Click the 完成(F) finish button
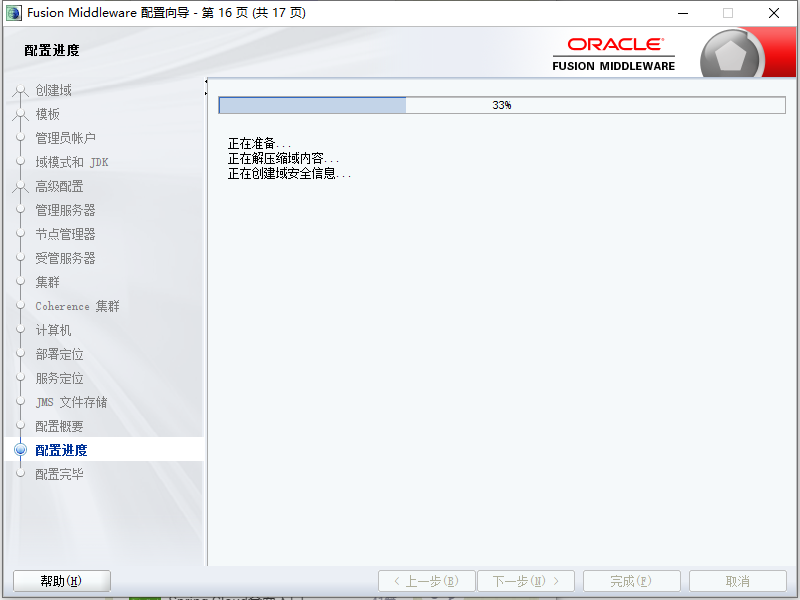 pos(632,581)
